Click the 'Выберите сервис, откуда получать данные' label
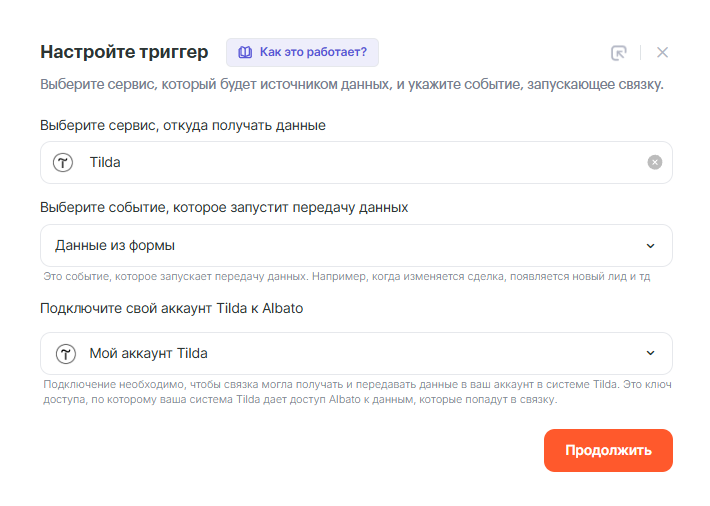This screenshot has height=506, width=710. coord(182,125)
